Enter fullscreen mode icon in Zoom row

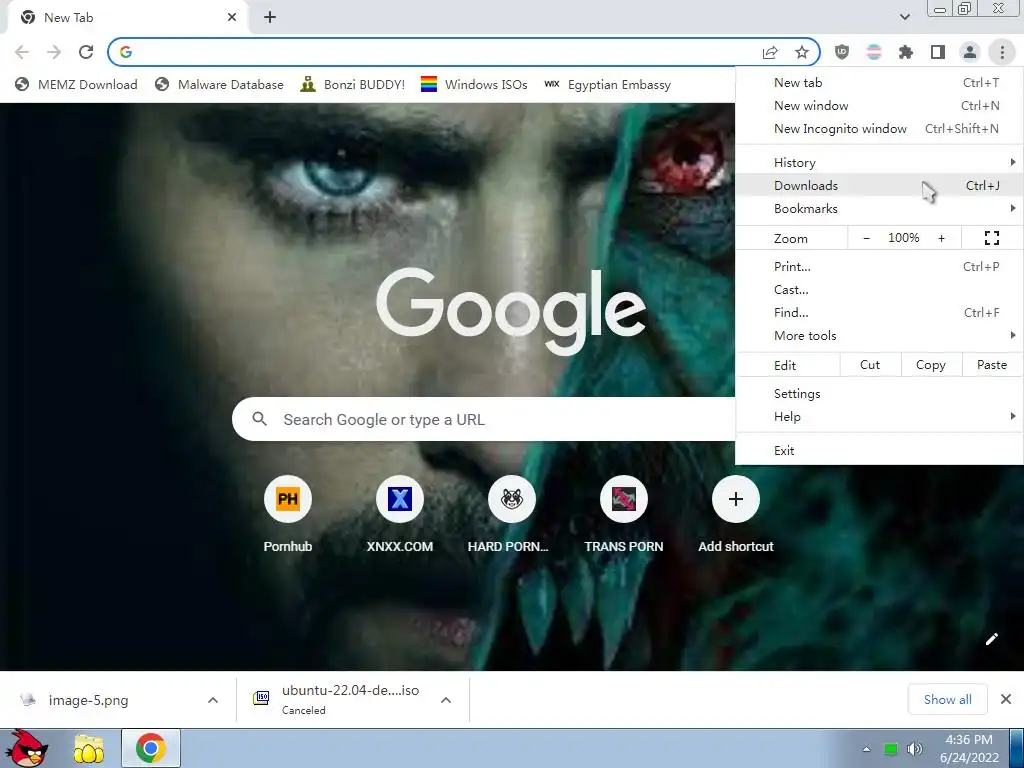(992, 238)
